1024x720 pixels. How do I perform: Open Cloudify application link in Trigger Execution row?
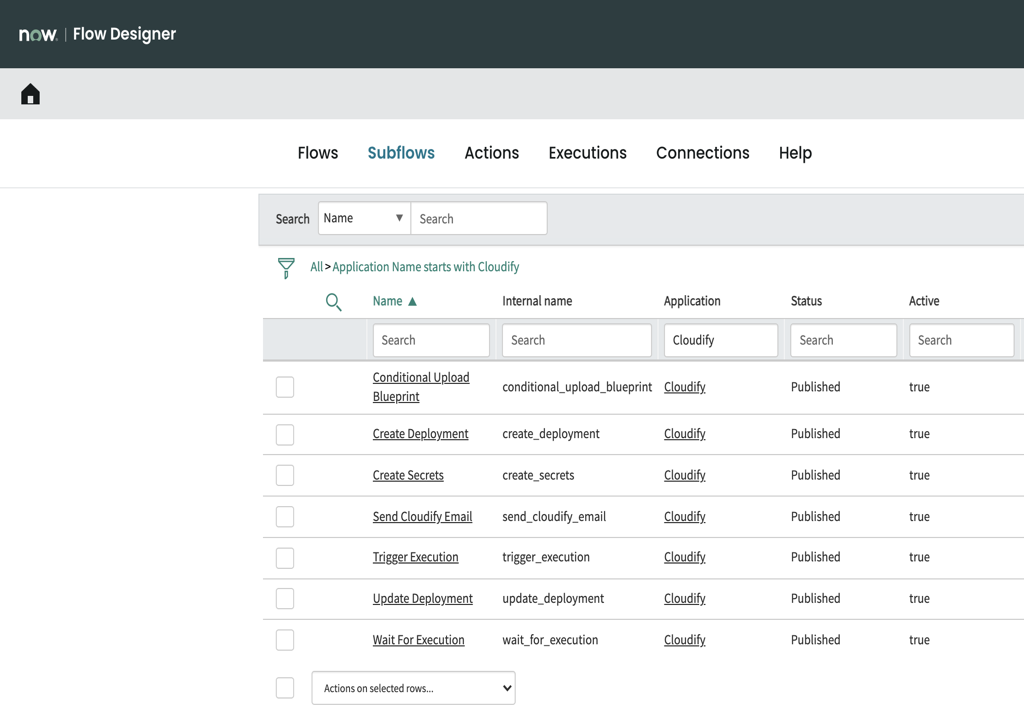[684, 557]
